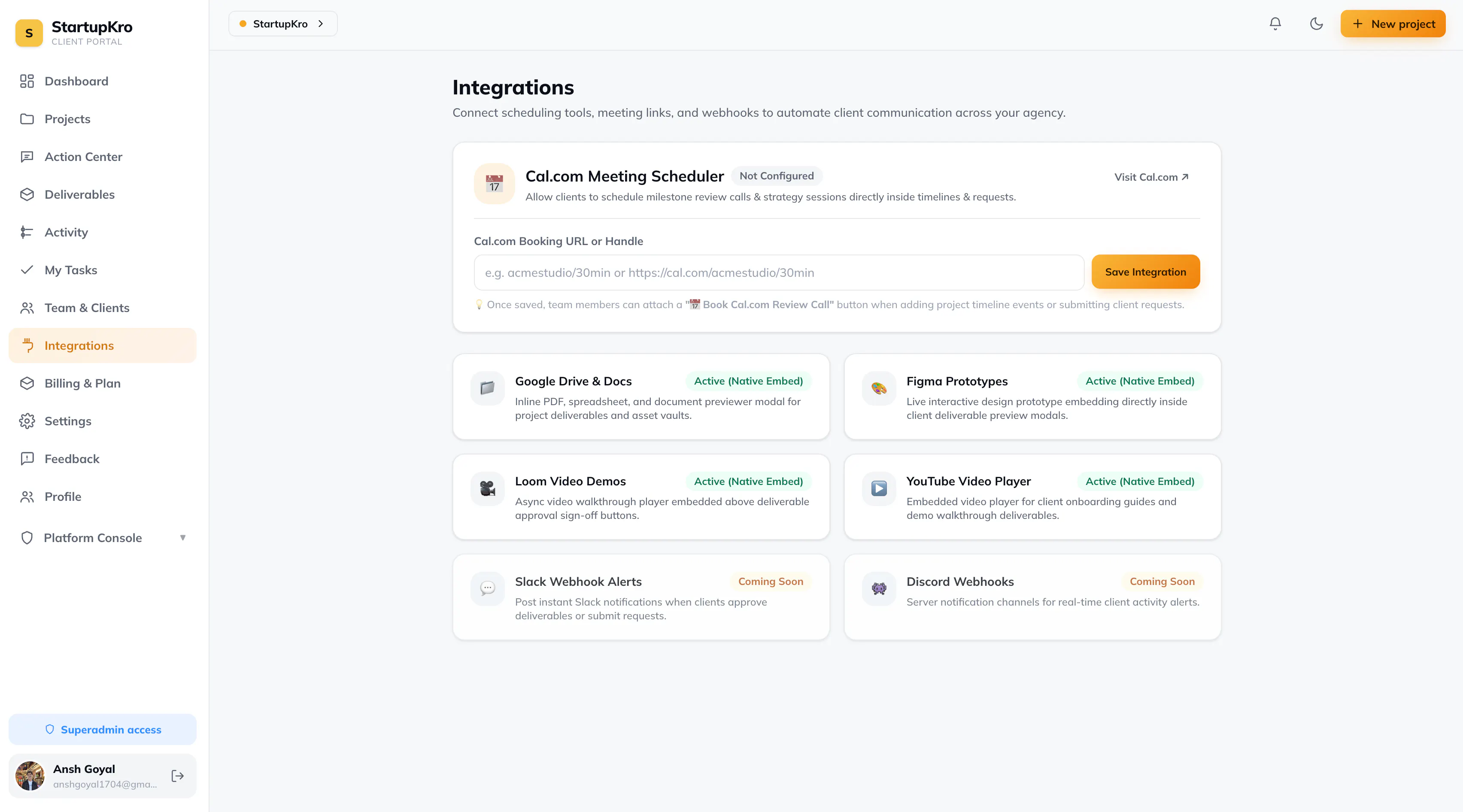The image size is (1463, 812).
Task: Open the StartupKro workspace switcher
Action: [283, 23]
